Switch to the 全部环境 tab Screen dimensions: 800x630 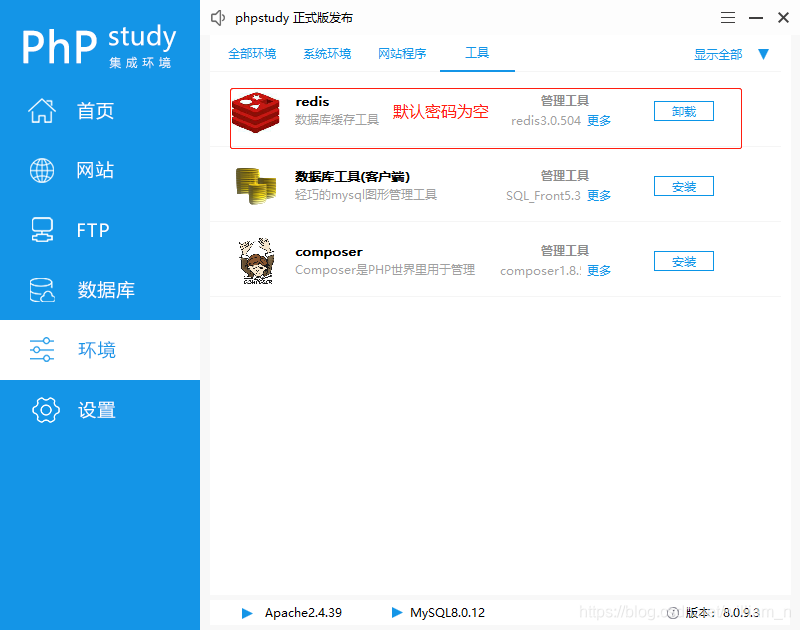(x=252, y=54)
